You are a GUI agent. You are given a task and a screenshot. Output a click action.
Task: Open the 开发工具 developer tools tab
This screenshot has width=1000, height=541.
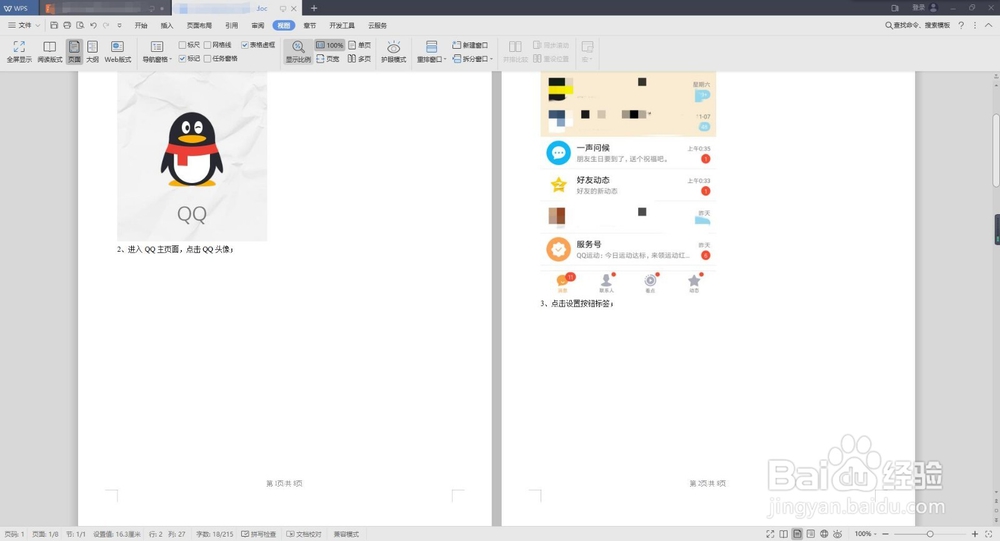pos(342,26)
